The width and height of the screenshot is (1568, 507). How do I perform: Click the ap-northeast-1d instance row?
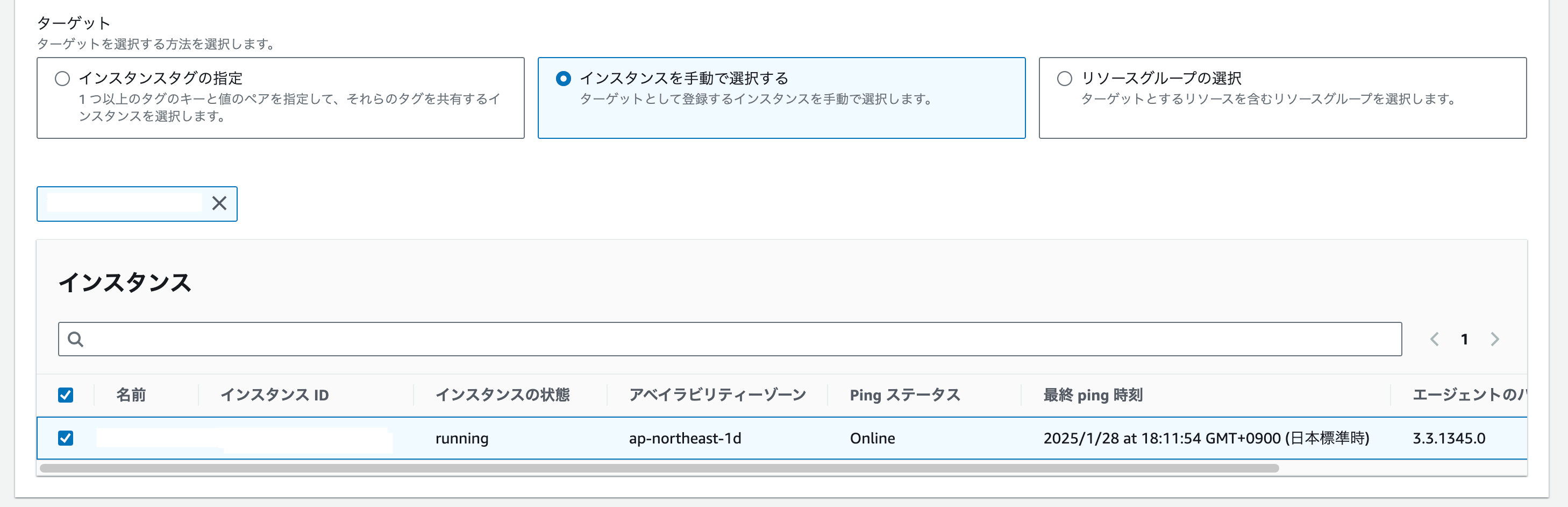tap(685, 439)
